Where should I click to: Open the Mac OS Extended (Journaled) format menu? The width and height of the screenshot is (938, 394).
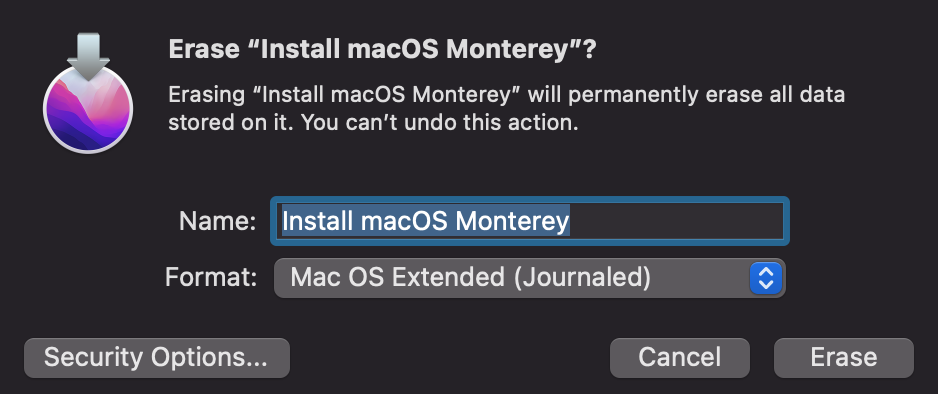[x=529, y=277]
